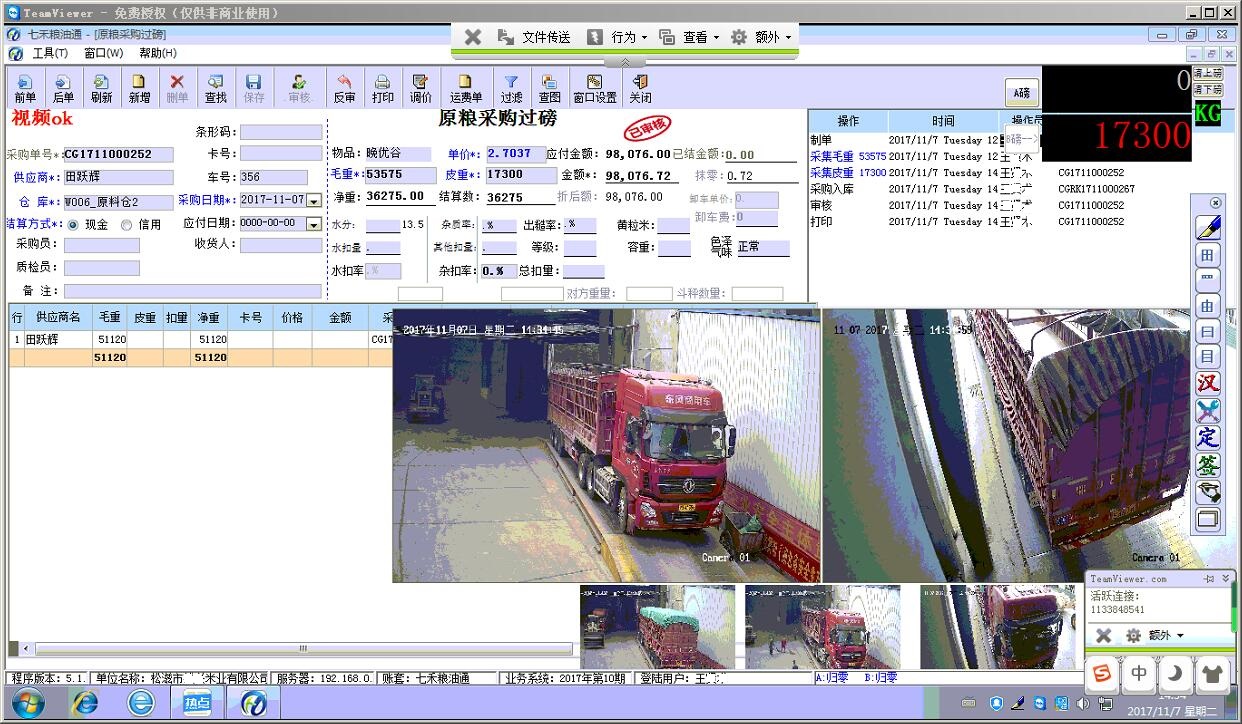This screenshot has width=1242, height=724.
Task: Expand the TeamViewer toolbar 额外 menu
Action: (762, 37)
